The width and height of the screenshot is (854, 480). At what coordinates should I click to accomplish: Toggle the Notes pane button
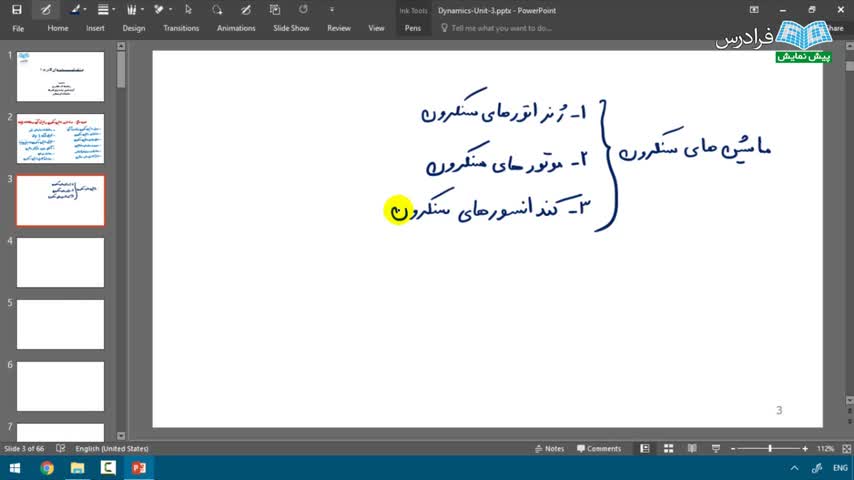pos(549,448)
